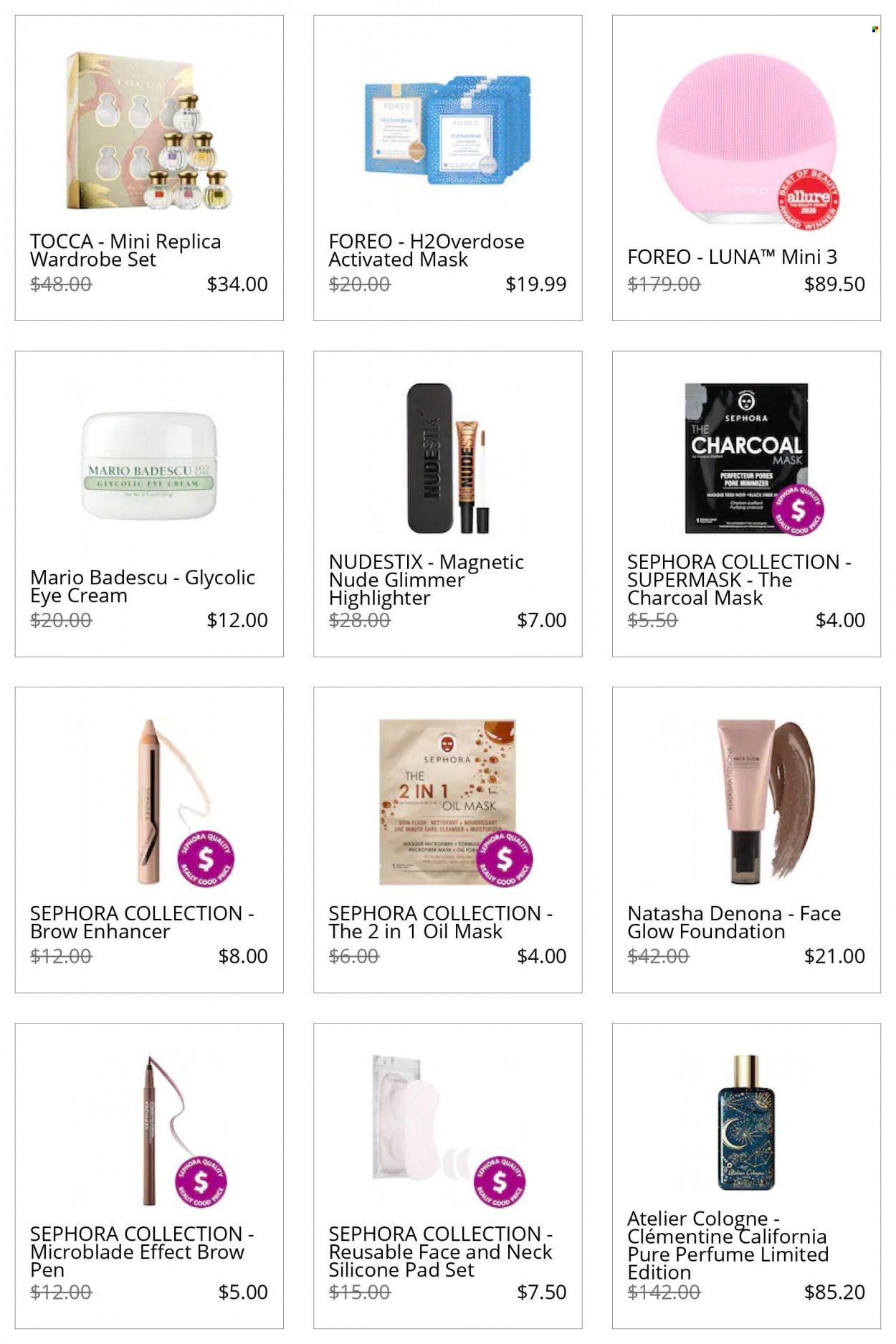Open the FOREO H2Overdose mask product image
The width and height of the screenshot is (896, 1344).
pyautogui.click(x=448, y=130)
